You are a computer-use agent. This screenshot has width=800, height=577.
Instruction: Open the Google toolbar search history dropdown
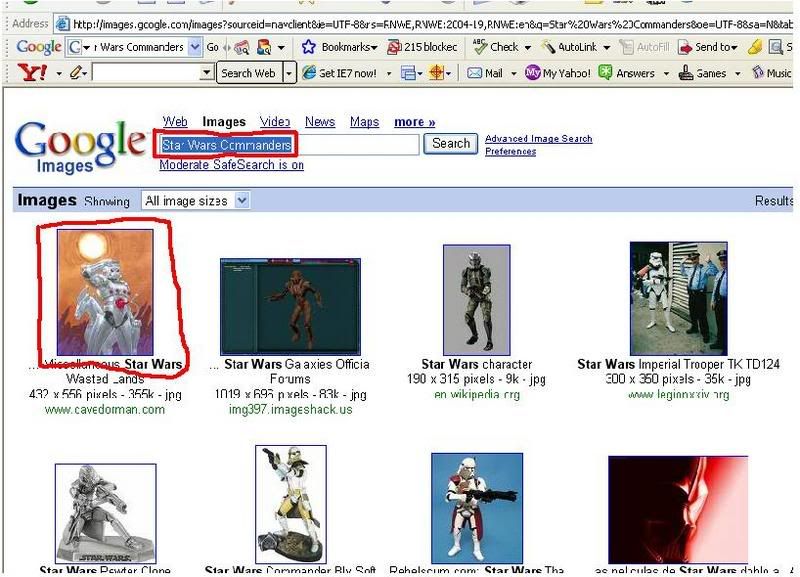[194, 47]
